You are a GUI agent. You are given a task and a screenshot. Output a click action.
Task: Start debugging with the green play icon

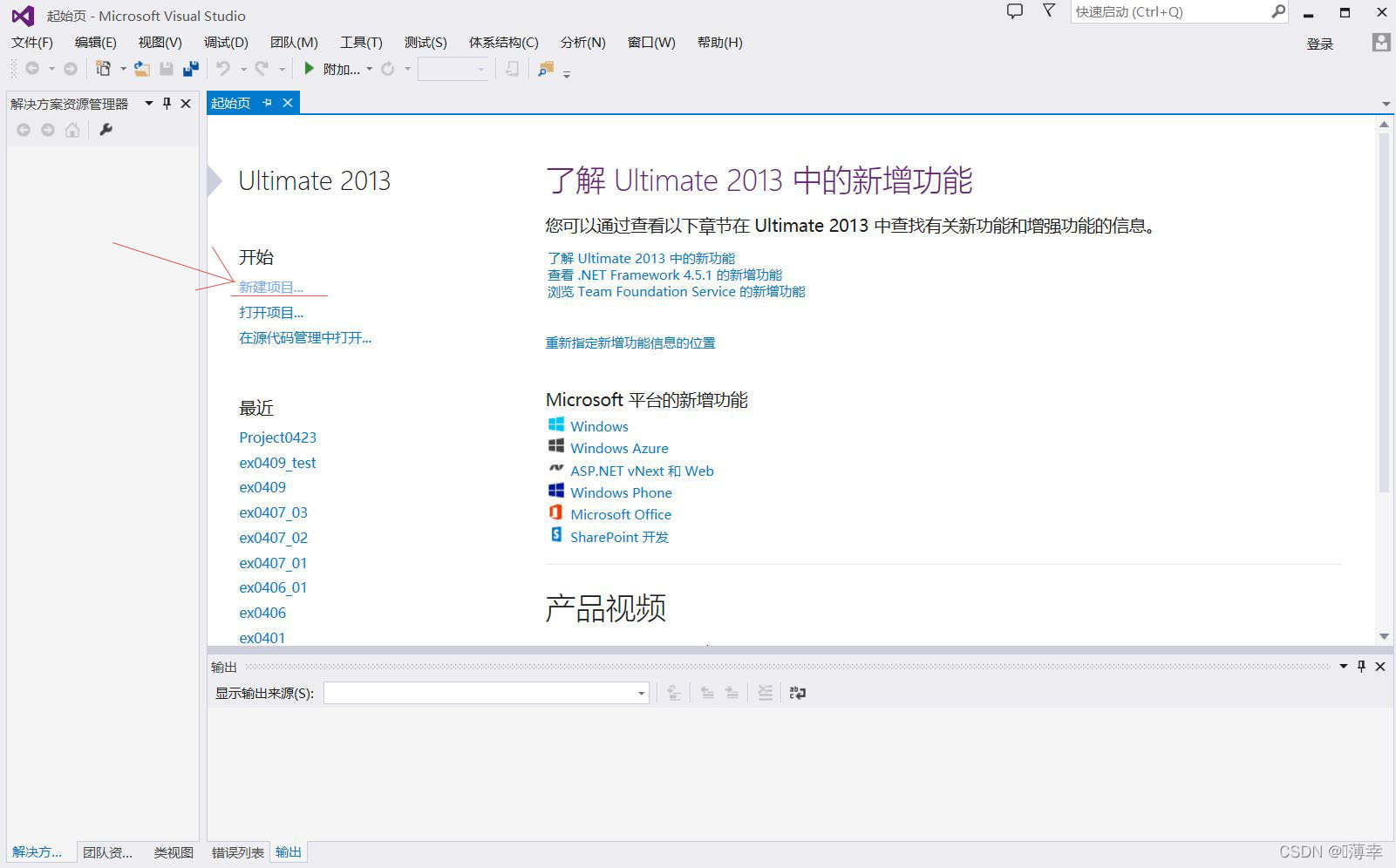coord(310,69)
